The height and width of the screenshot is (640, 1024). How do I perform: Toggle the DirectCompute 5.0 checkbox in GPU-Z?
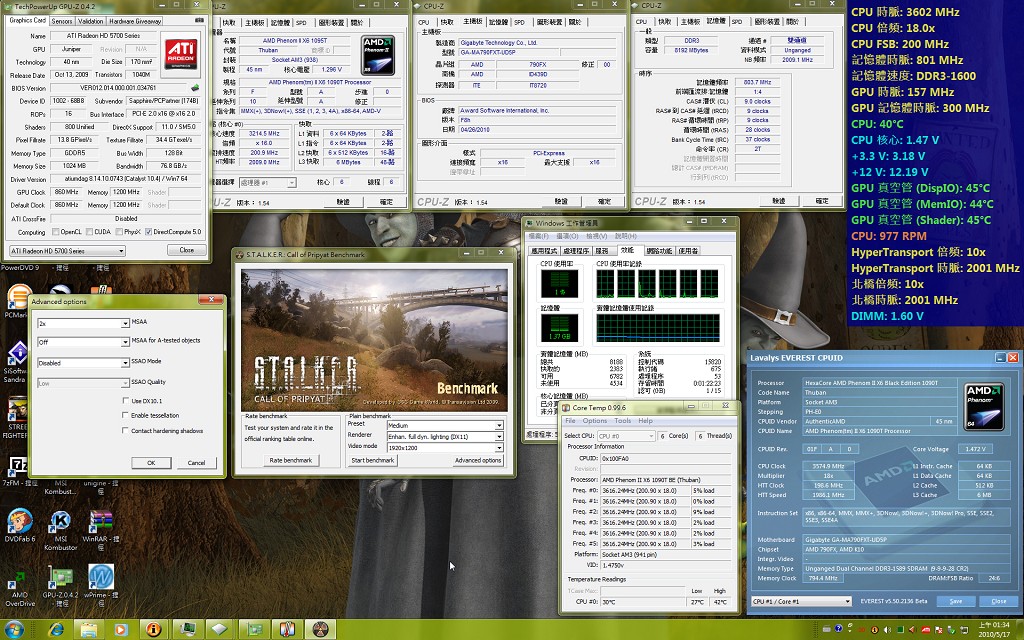point(148,232)
